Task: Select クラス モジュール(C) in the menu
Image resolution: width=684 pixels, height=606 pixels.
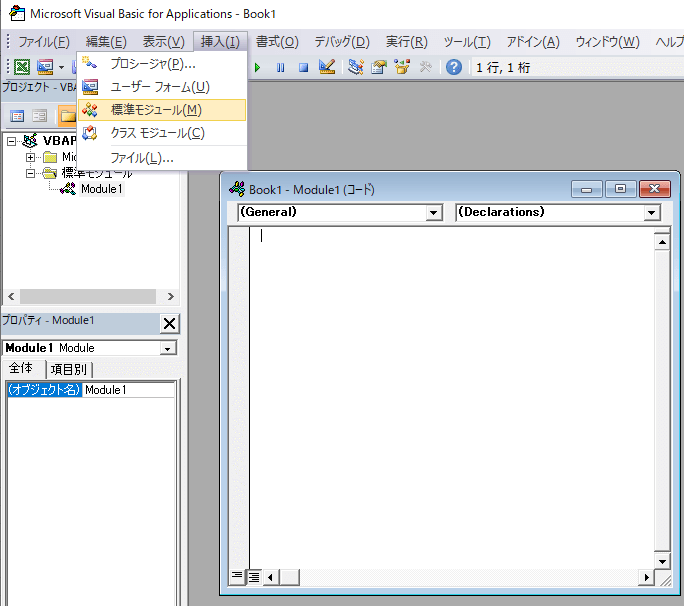Action: pyautogui.click(x=157, y=133)
